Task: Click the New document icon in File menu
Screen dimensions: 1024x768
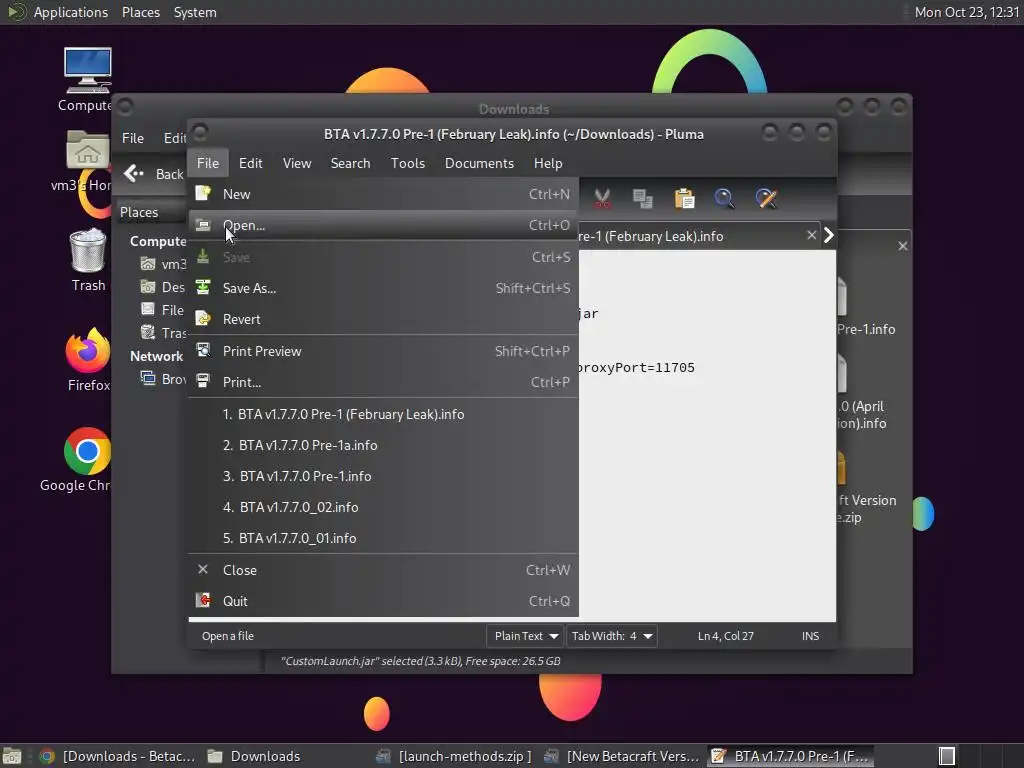Action: click(203, 193)
